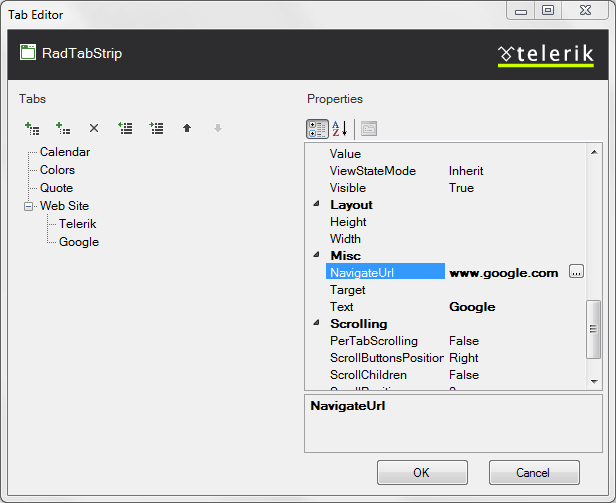This screenshot has height=503, width=616.
Task: Collapse the Misc property category
Action: coord(316,256)
